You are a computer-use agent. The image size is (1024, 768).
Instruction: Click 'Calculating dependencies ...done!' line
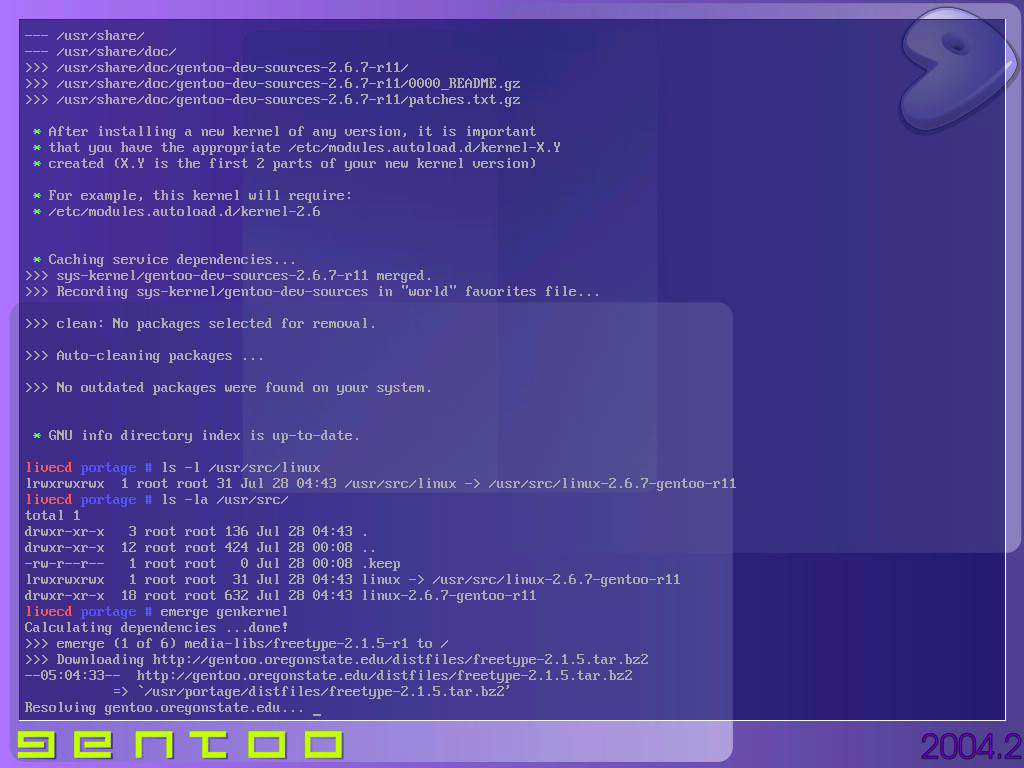pyautogui.click(x=157, y=628)
